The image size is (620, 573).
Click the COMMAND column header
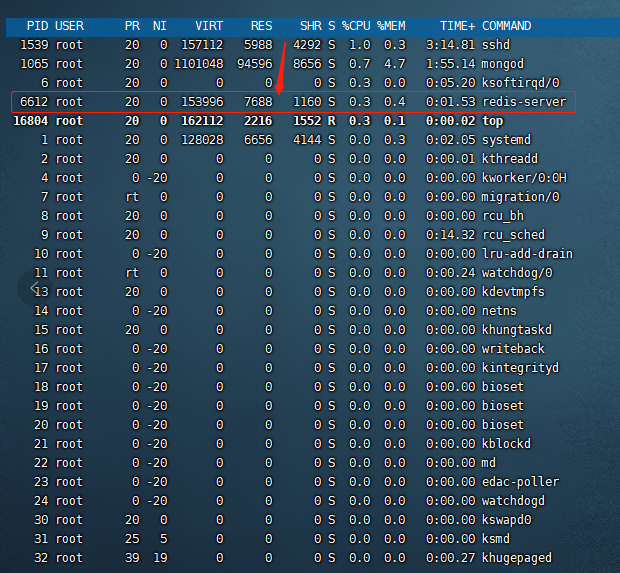507,26
